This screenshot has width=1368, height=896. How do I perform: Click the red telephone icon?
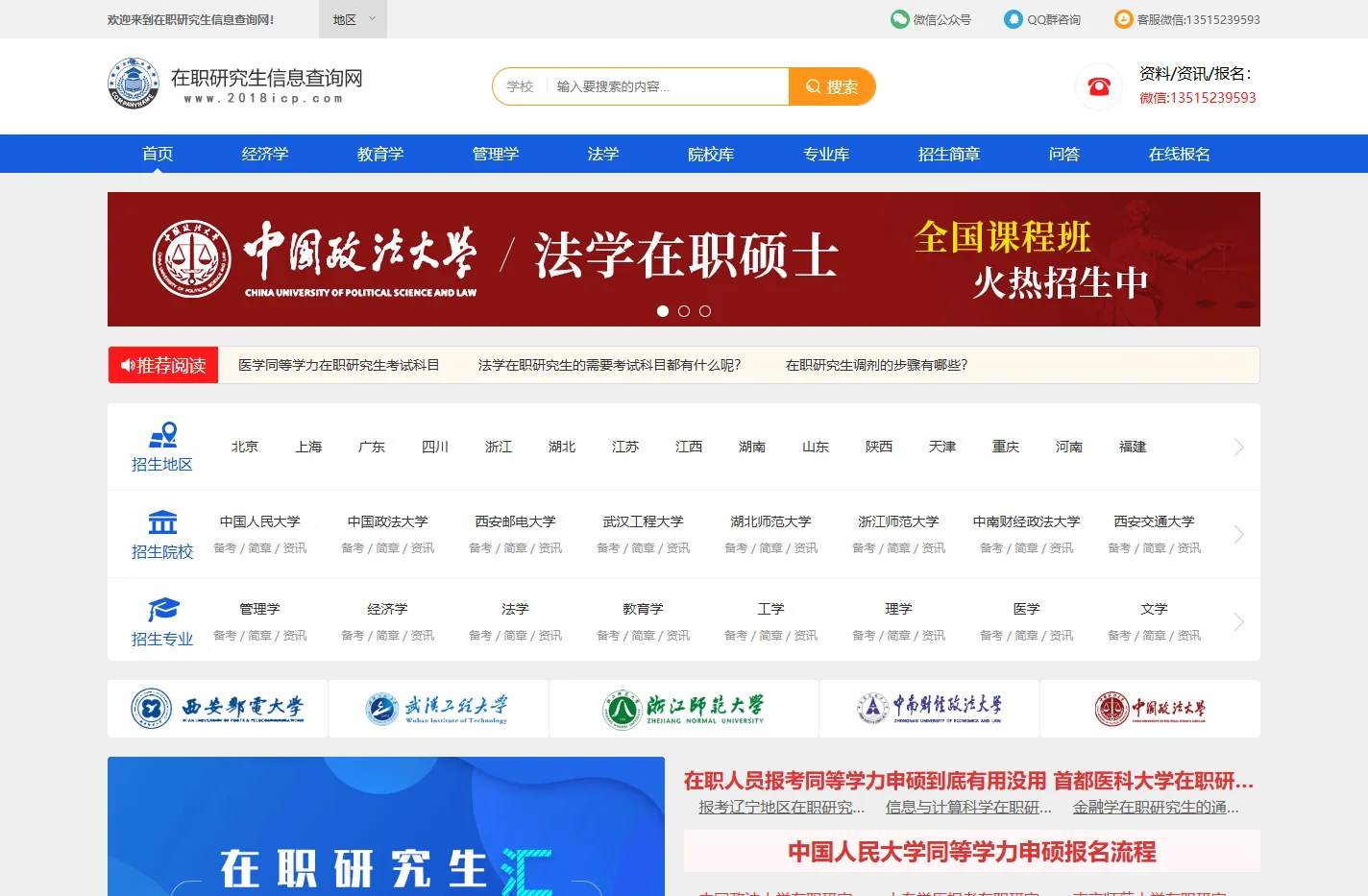point(1099,86)
